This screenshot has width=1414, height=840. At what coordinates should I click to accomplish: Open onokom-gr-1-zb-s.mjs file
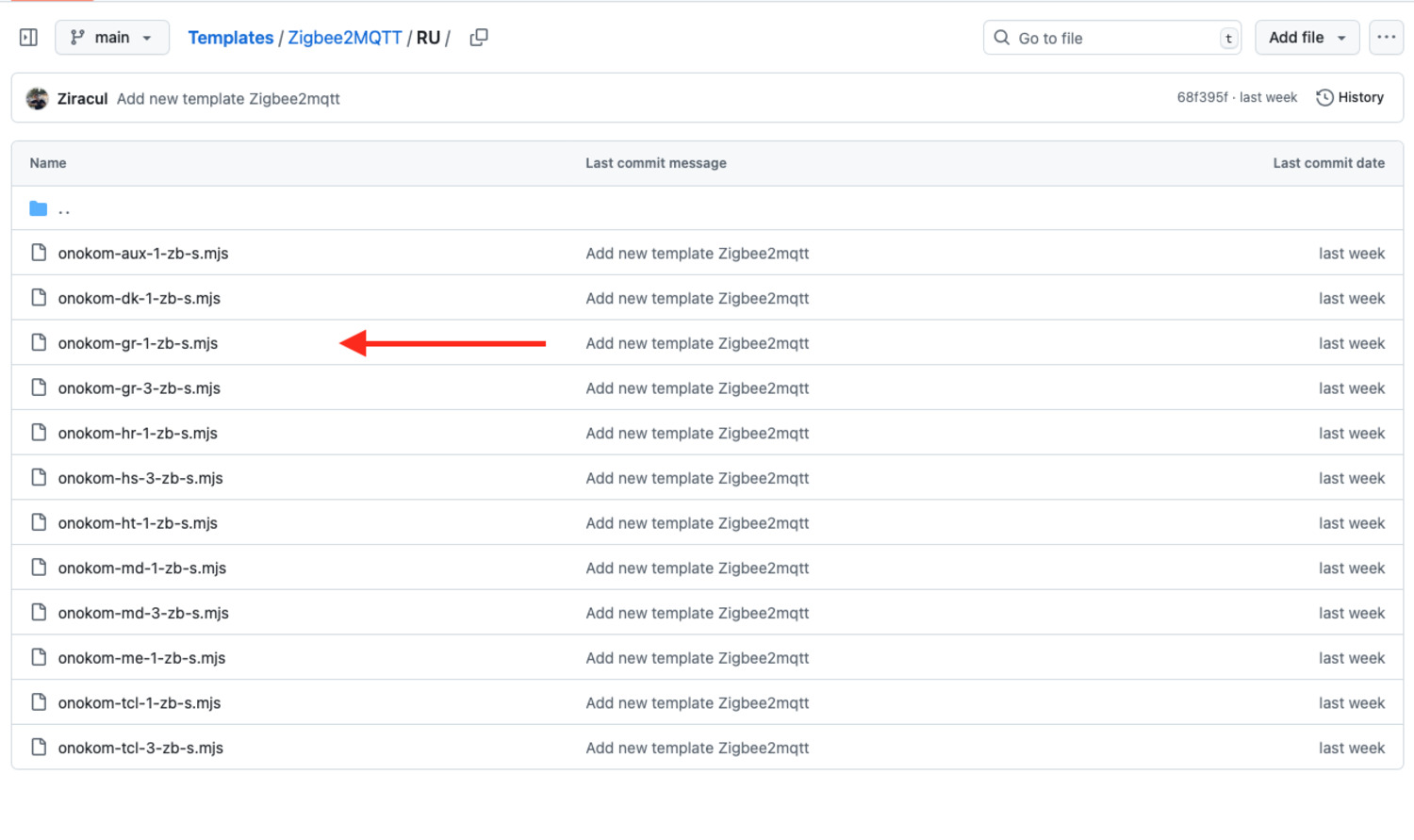[138, 343]
